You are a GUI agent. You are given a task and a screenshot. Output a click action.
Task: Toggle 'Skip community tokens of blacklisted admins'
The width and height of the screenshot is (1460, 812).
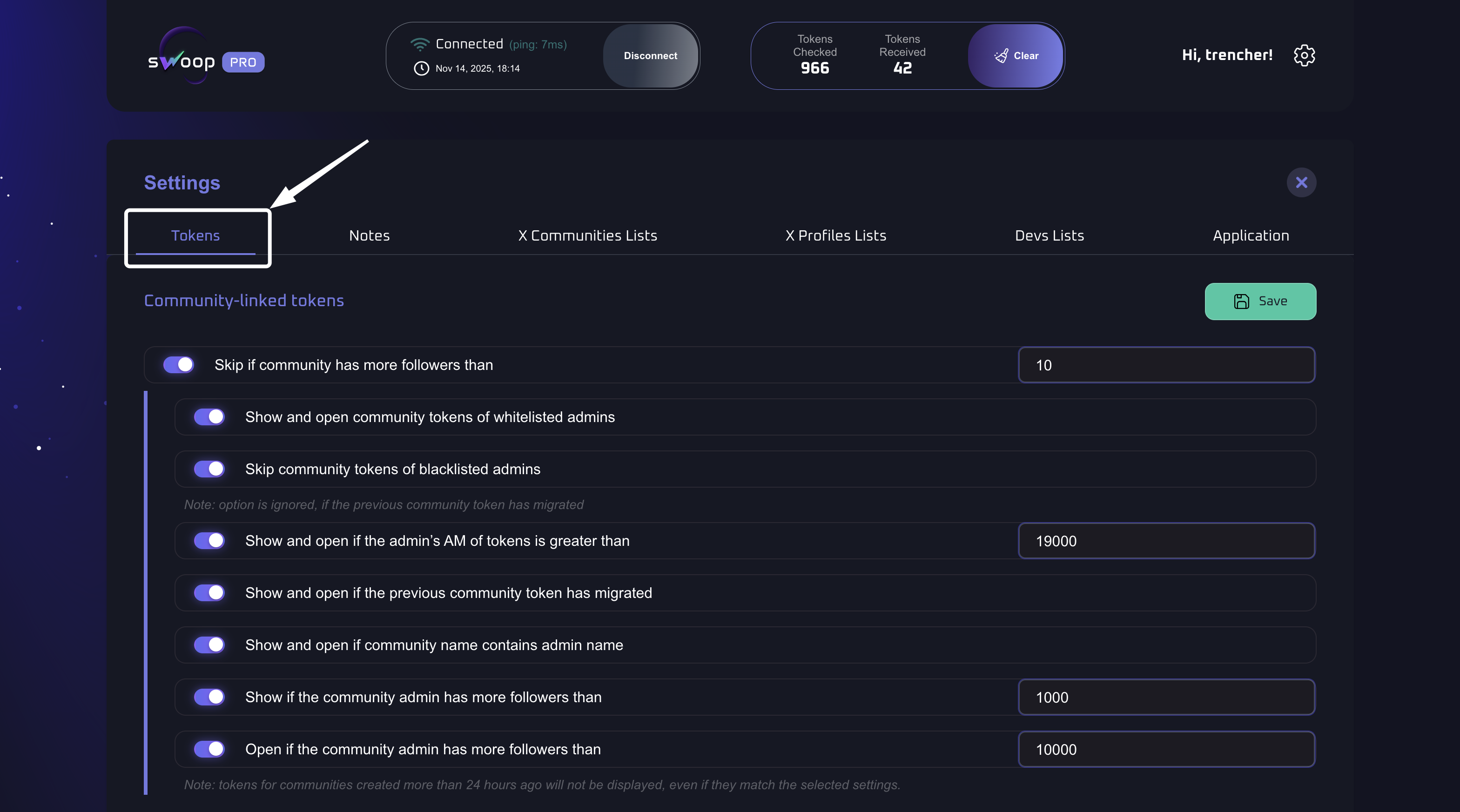[209, 469]
